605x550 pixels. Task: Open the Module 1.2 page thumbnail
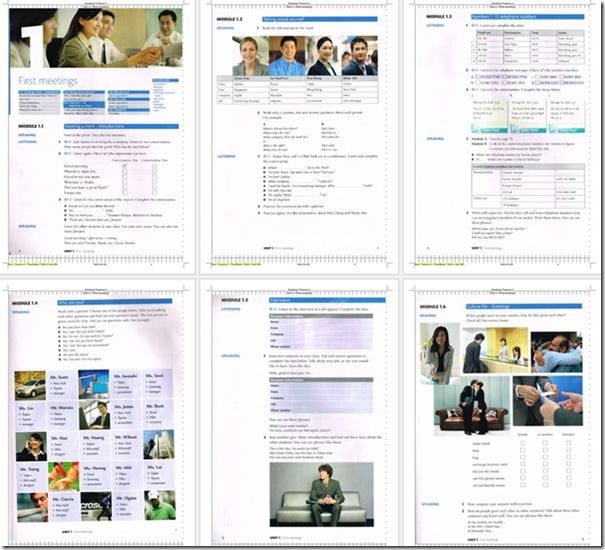tap(299, 135)
